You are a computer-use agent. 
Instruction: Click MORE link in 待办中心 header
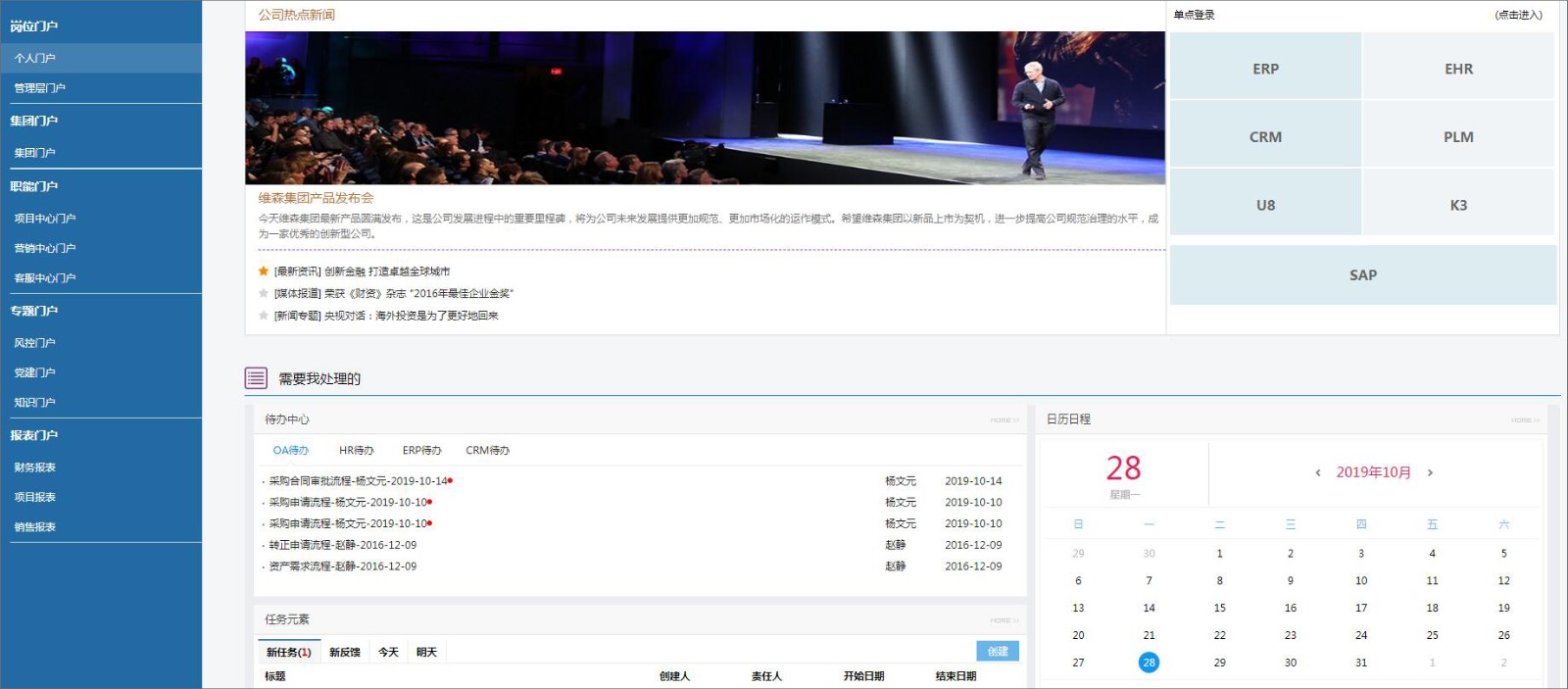tap(1004, 419)
